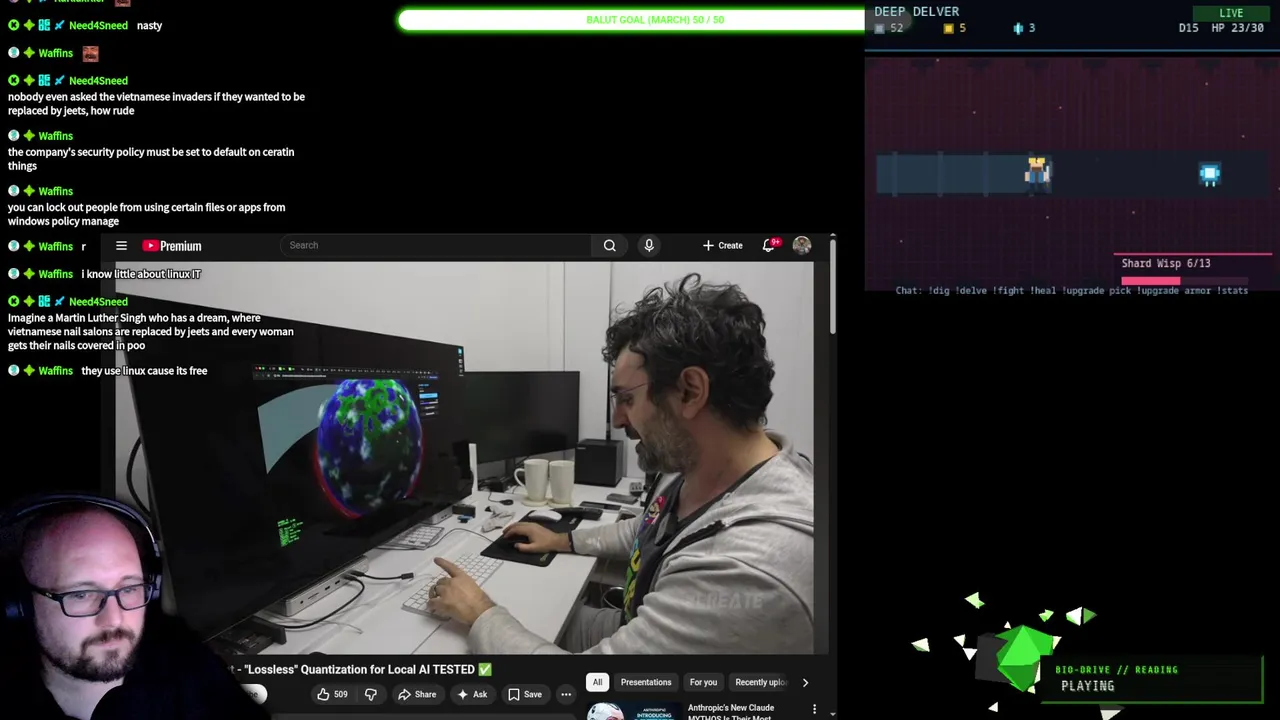Screen dimensions: 1280x720
Task: Click the green crystal overlay graphic
Action: coord(1020,657)
